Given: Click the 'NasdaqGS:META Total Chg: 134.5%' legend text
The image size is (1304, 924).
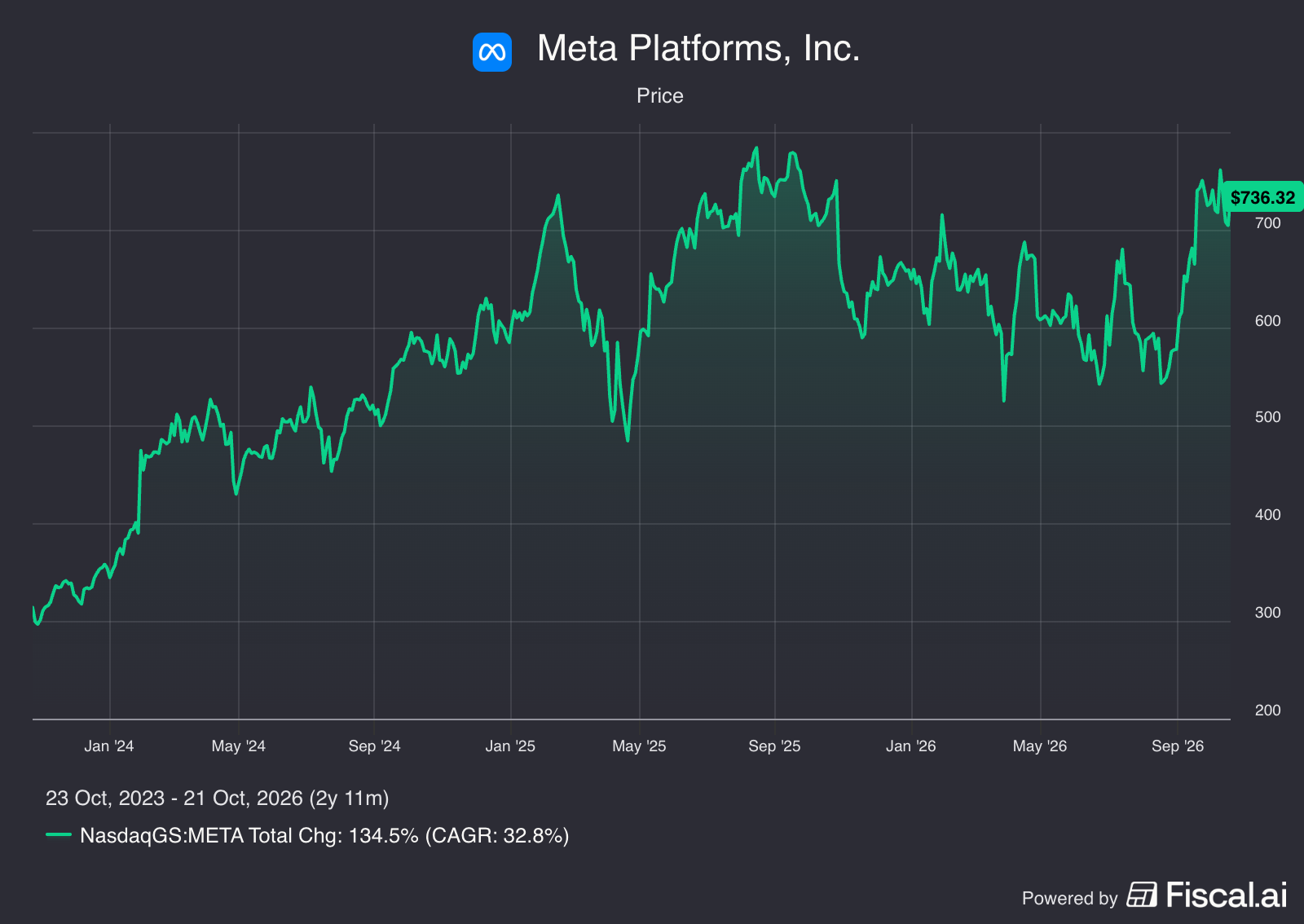Looking at the screenshot, I should tap(249, 835).
